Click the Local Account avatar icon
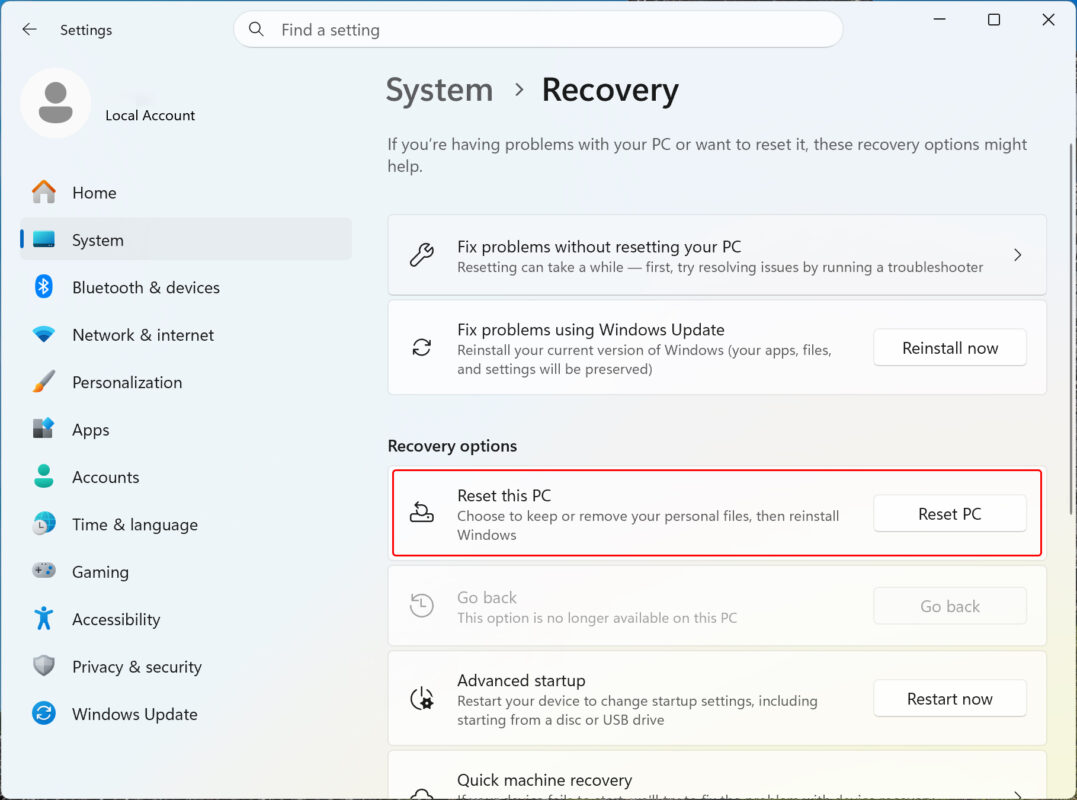The width and height of the screenshot is (1077, 800). [56, 103]
